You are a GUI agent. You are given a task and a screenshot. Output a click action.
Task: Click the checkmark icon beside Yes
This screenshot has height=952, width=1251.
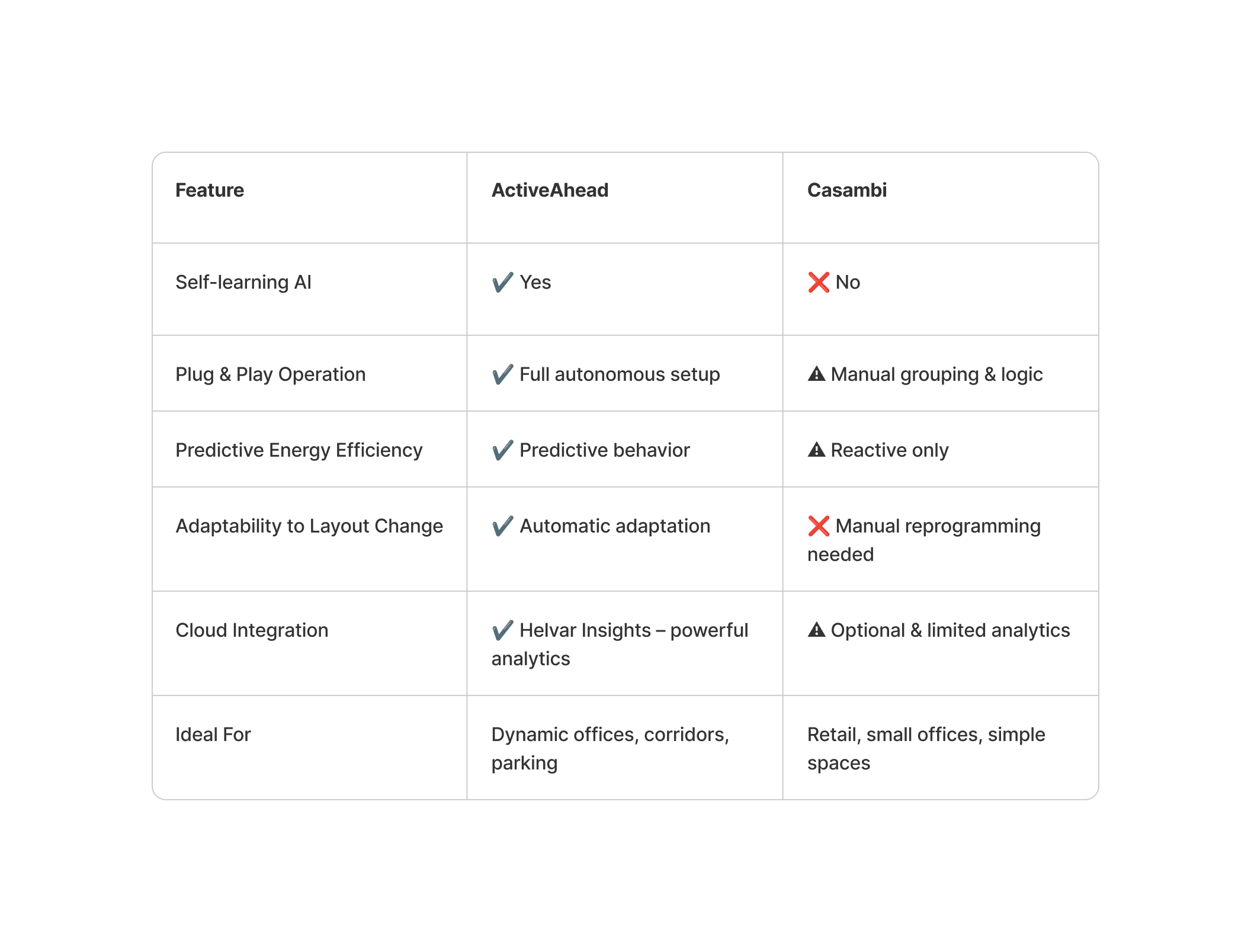click(x=502, y=282)
